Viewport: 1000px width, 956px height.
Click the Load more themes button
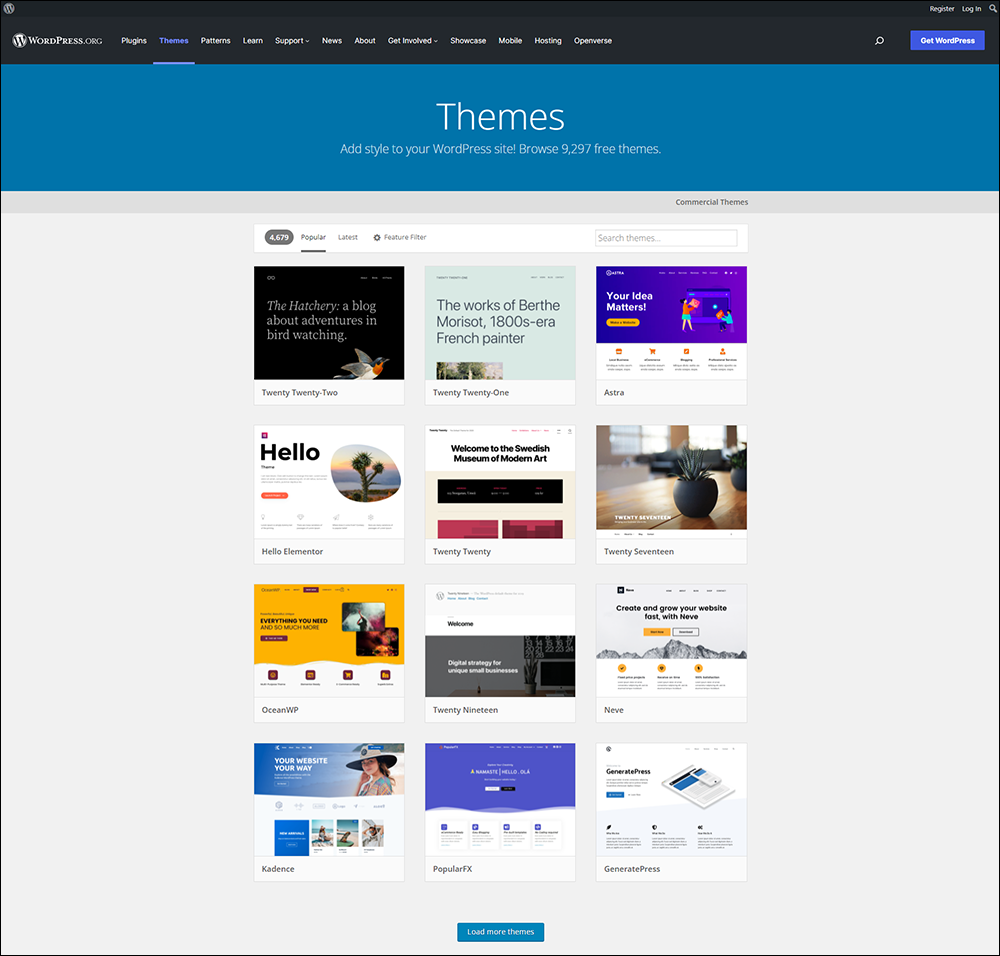(x=501, y=932)
